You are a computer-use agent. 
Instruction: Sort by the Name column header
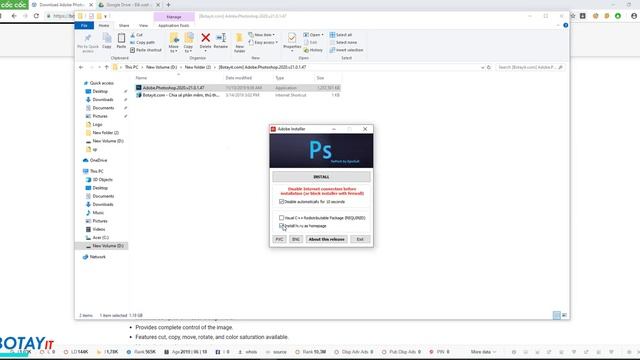(x=141, y=78)
